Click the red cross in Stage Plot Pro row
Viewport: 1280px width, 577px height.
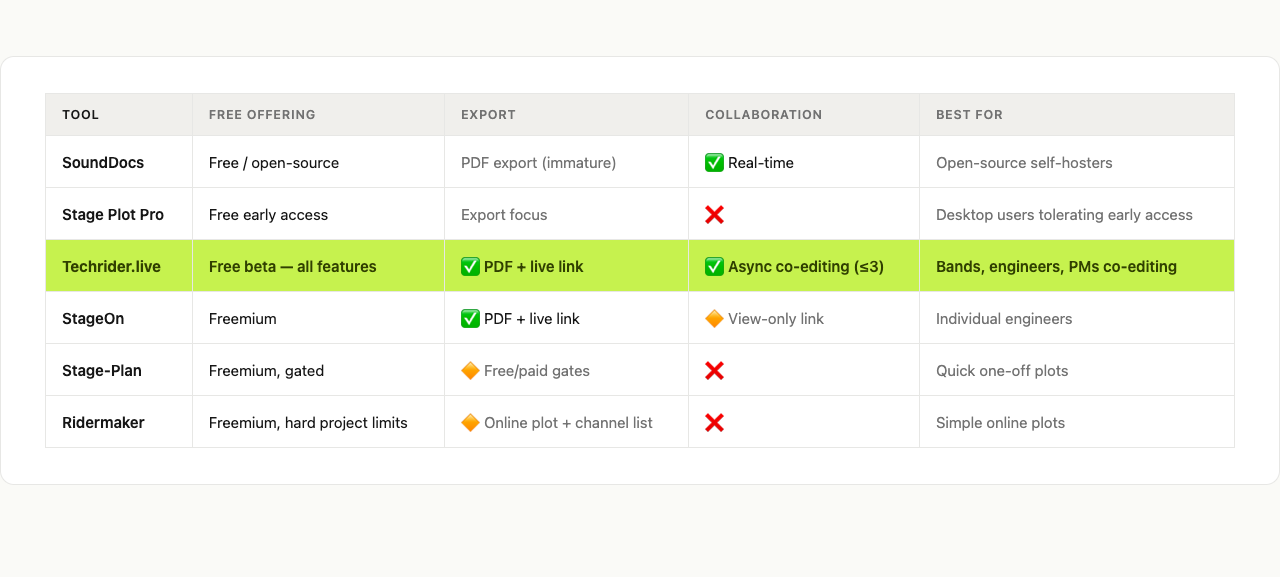click(x=714, y=215)
